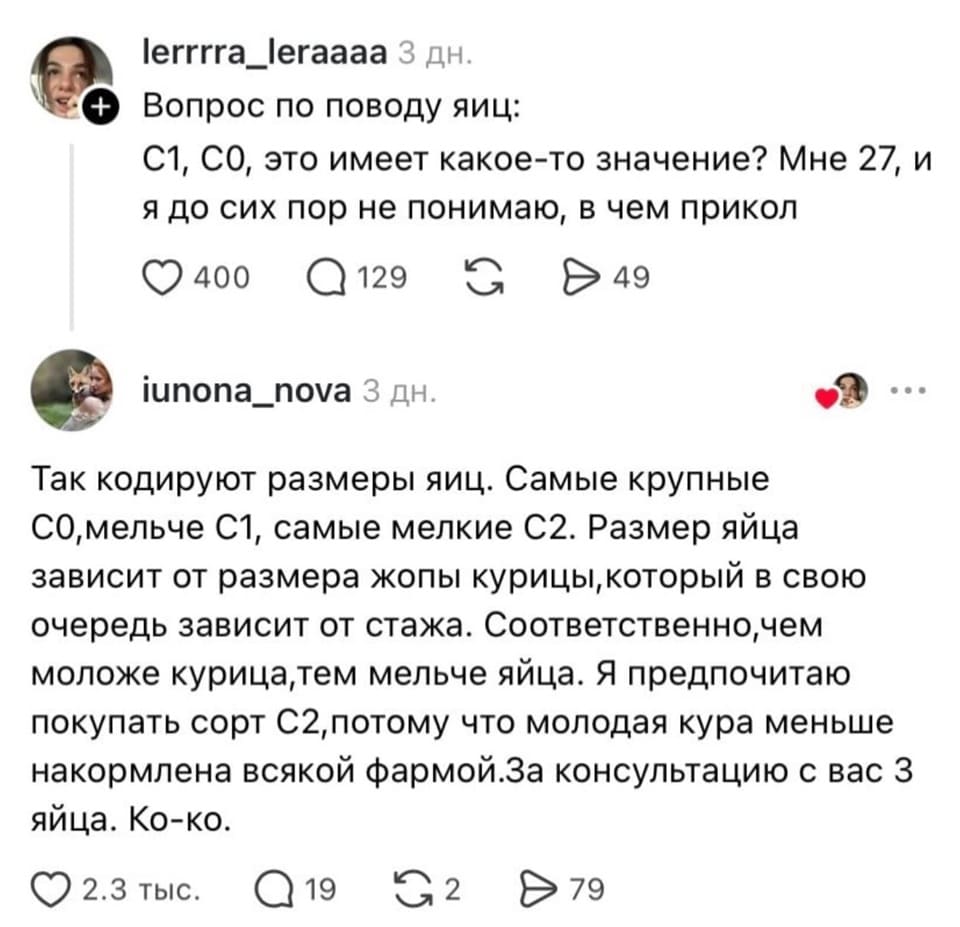Expand the list of 49 shares
This screenshot has height=927, width=960.
click(x=633, y=277)
